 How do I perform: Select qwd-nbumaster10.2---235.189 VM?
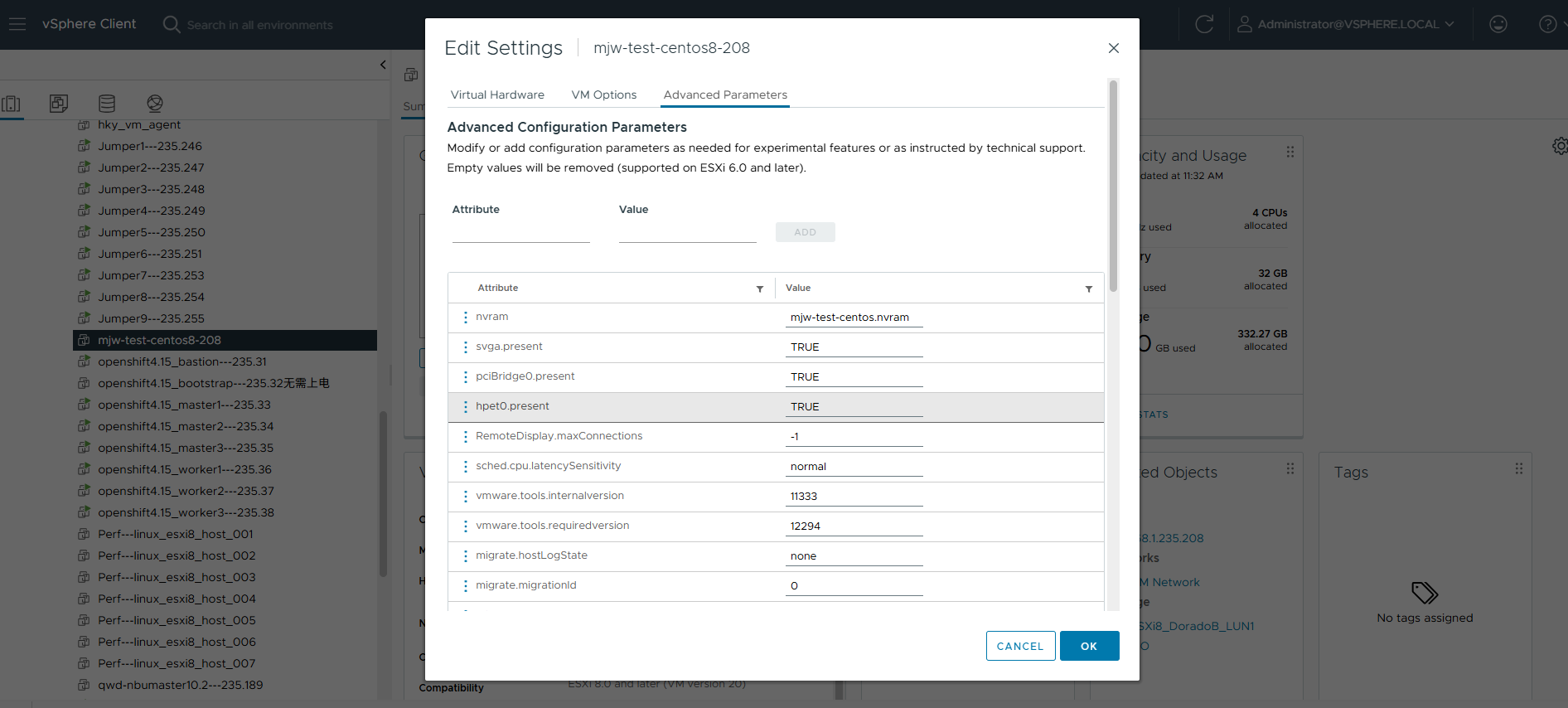(x=180, y=685)
